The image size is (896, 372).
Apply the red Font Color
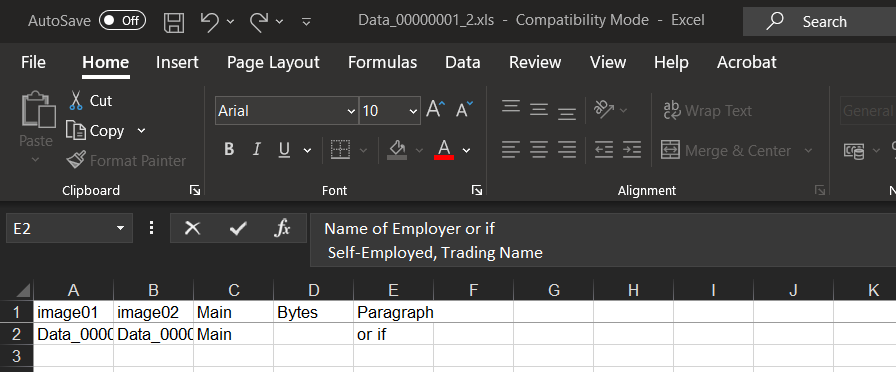(444, 150)
